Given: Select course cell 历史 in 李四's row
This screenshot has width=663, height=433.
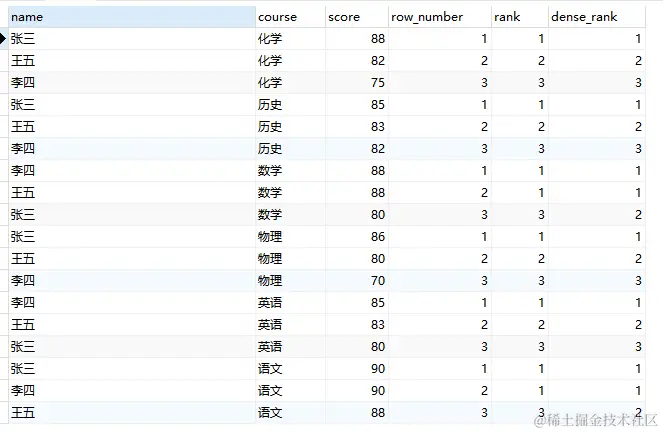Looking at the screenshot, I should (290, 149).
